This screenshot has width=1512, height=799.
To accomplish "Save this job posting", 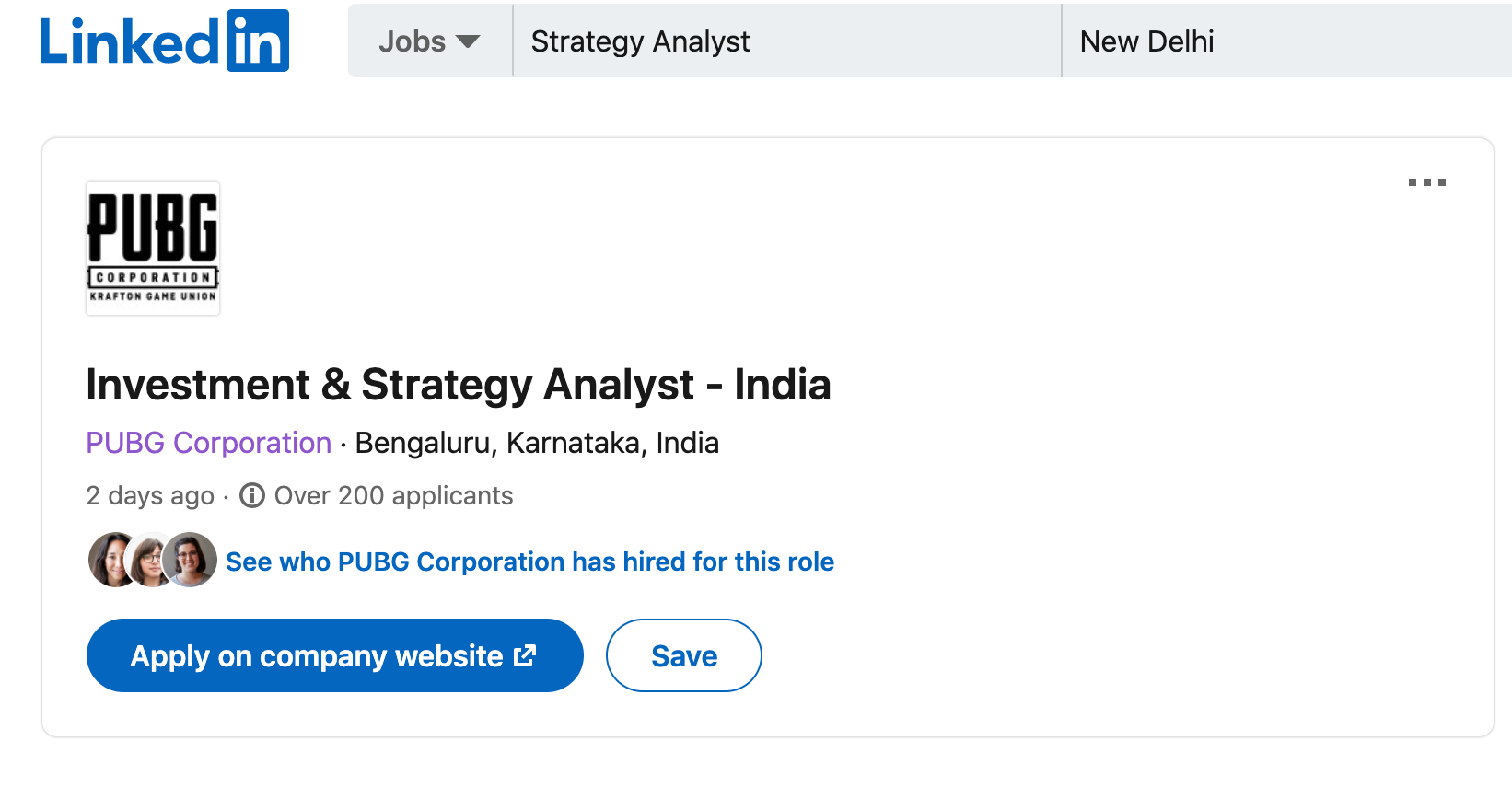I will [x=683, y=656].
